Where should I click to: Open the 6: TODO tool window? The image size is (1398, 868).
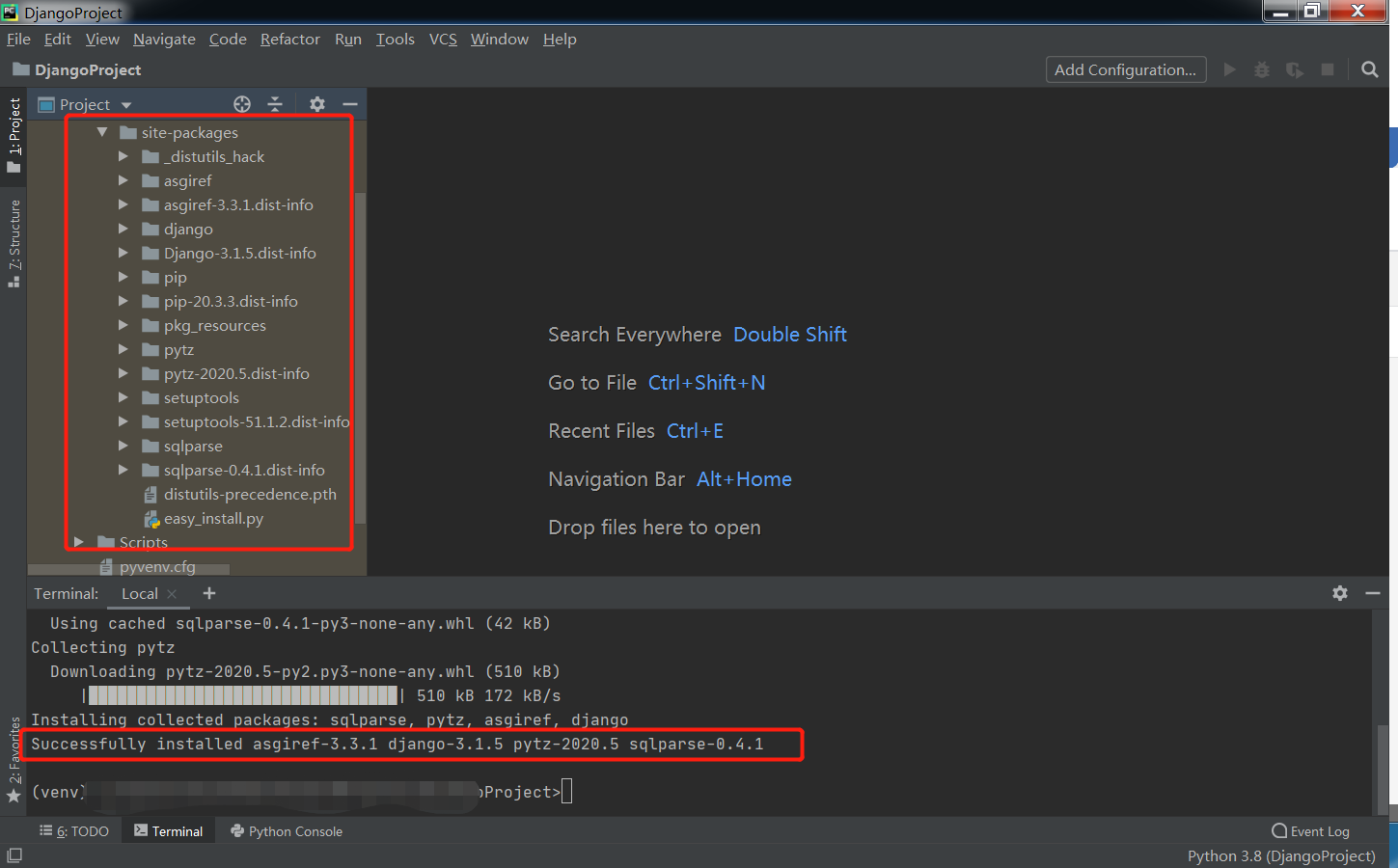[74, 831]
